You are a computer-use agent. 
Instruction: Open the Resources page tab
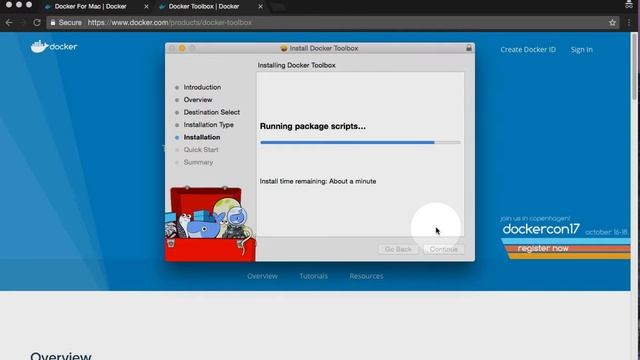[366, 276]
